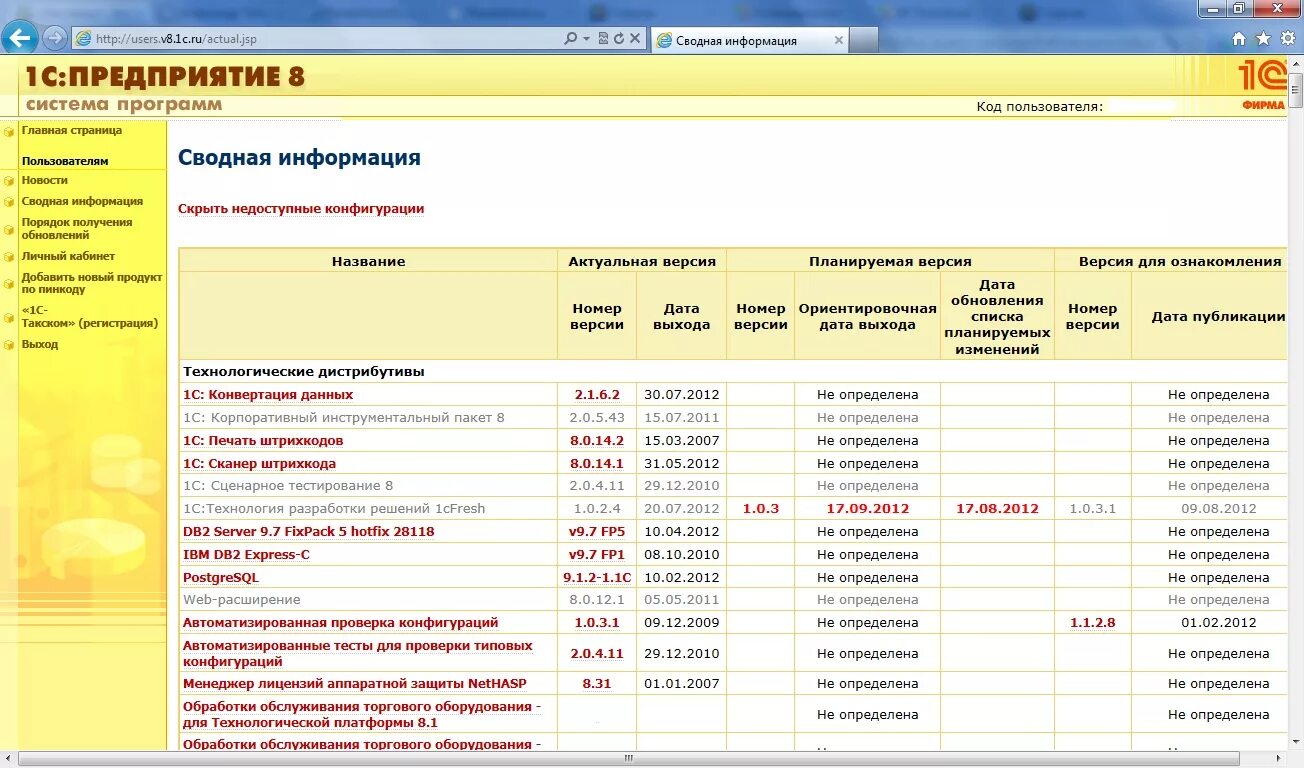Screen dimensions: 1304x768
Task: Click the horizontal scrollbar left arrow
Action: pos(8,759)
